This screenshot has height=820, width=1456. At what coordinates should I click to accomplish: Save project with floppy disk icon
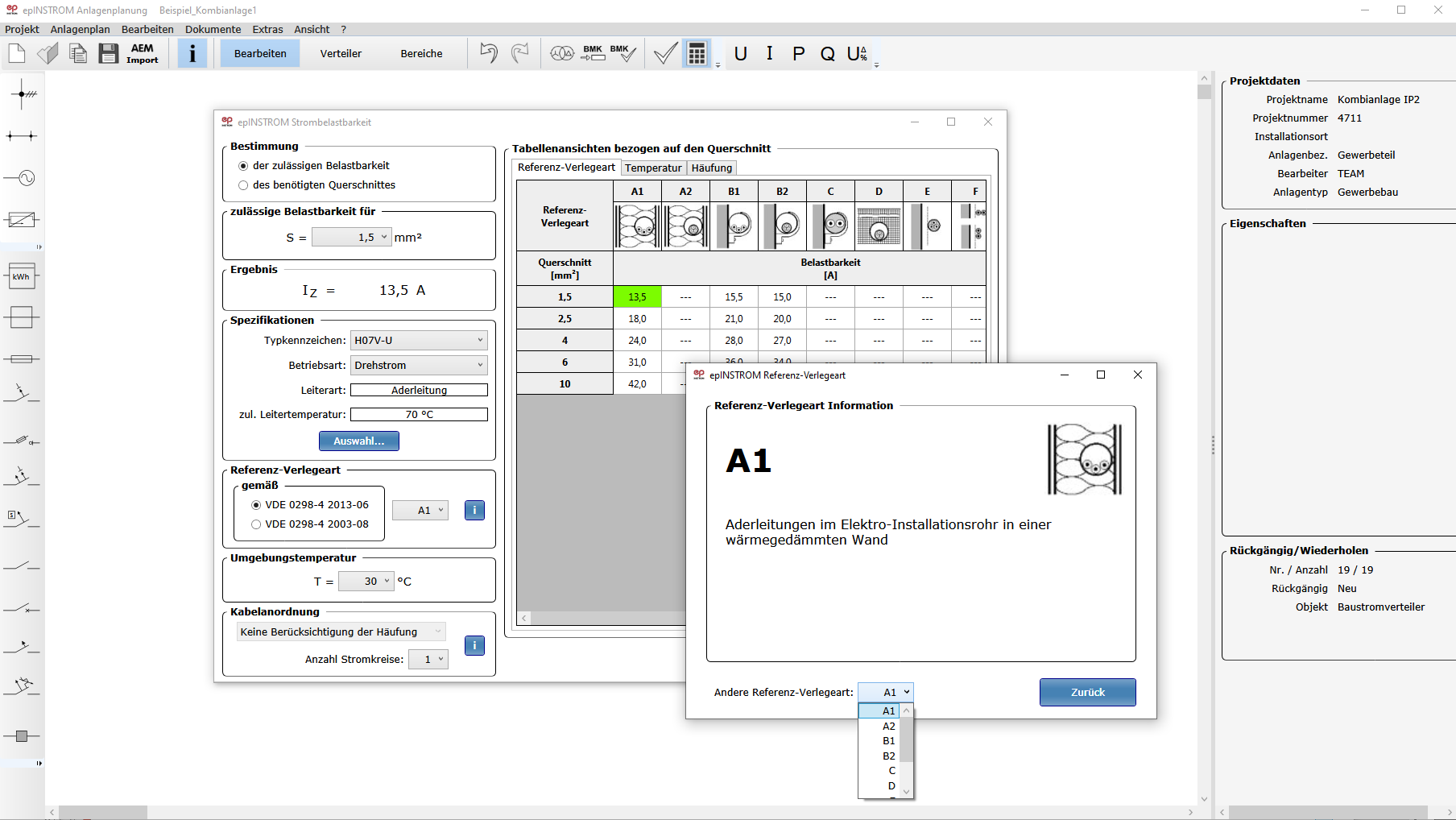[x=109, y=54]
